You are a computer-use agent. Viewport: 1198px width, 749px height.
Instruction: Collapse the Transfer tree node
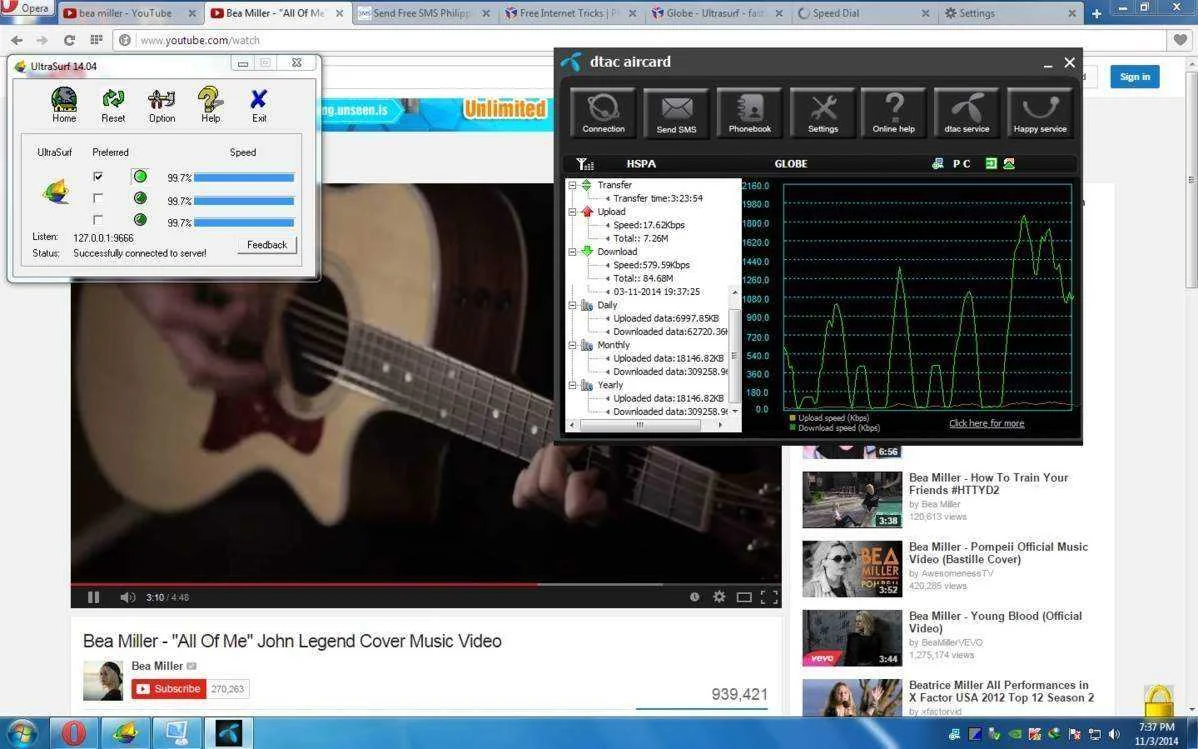572,186
